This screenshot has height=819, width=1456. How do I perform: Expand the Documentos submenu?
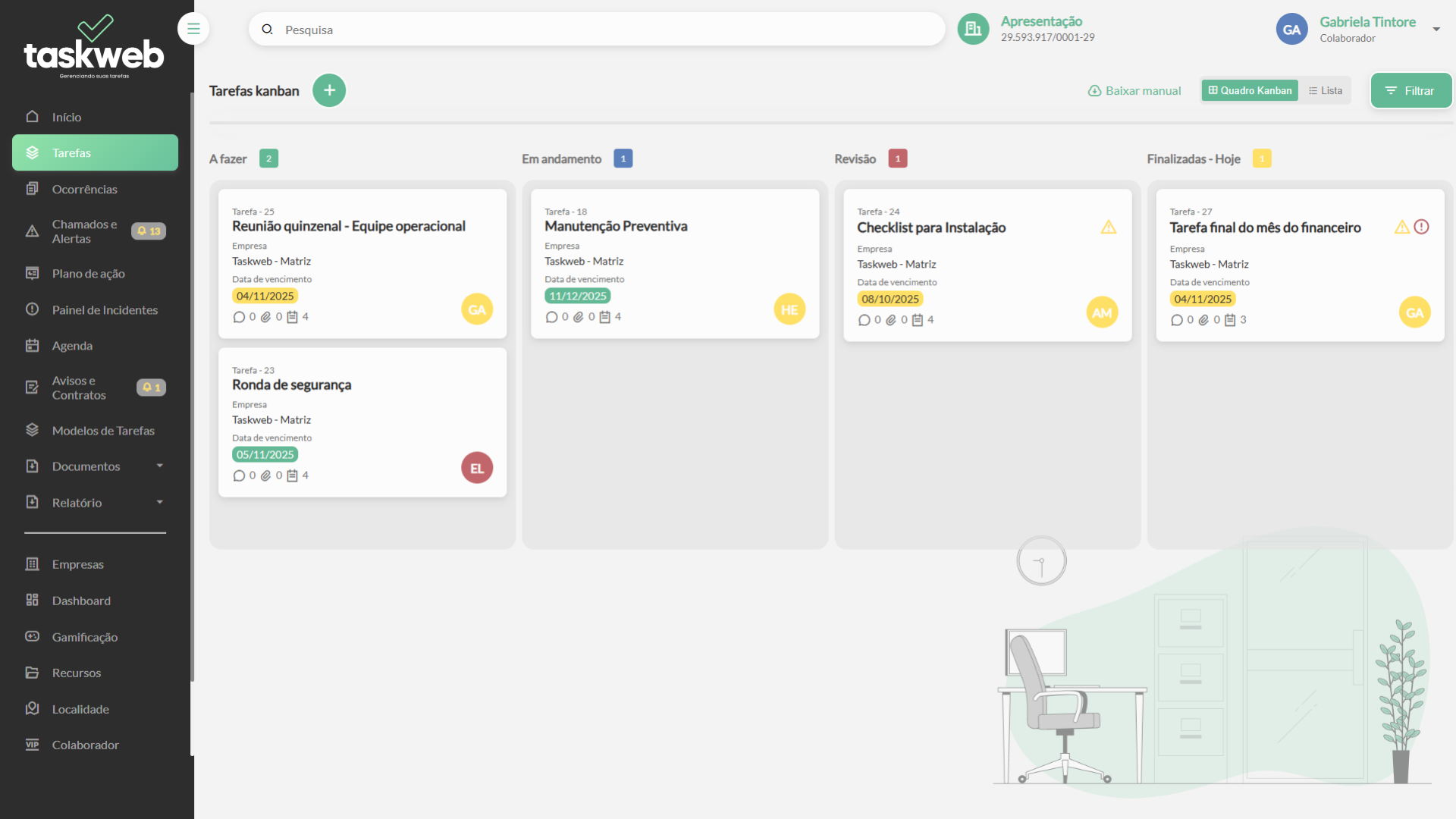coord(160,466)
